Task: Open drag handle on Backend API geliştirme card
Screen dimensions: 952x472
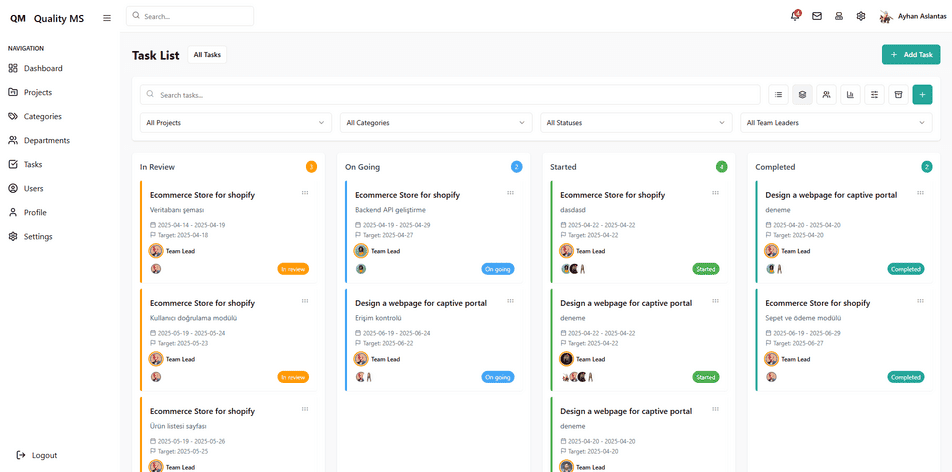Action: coord(511,193)
